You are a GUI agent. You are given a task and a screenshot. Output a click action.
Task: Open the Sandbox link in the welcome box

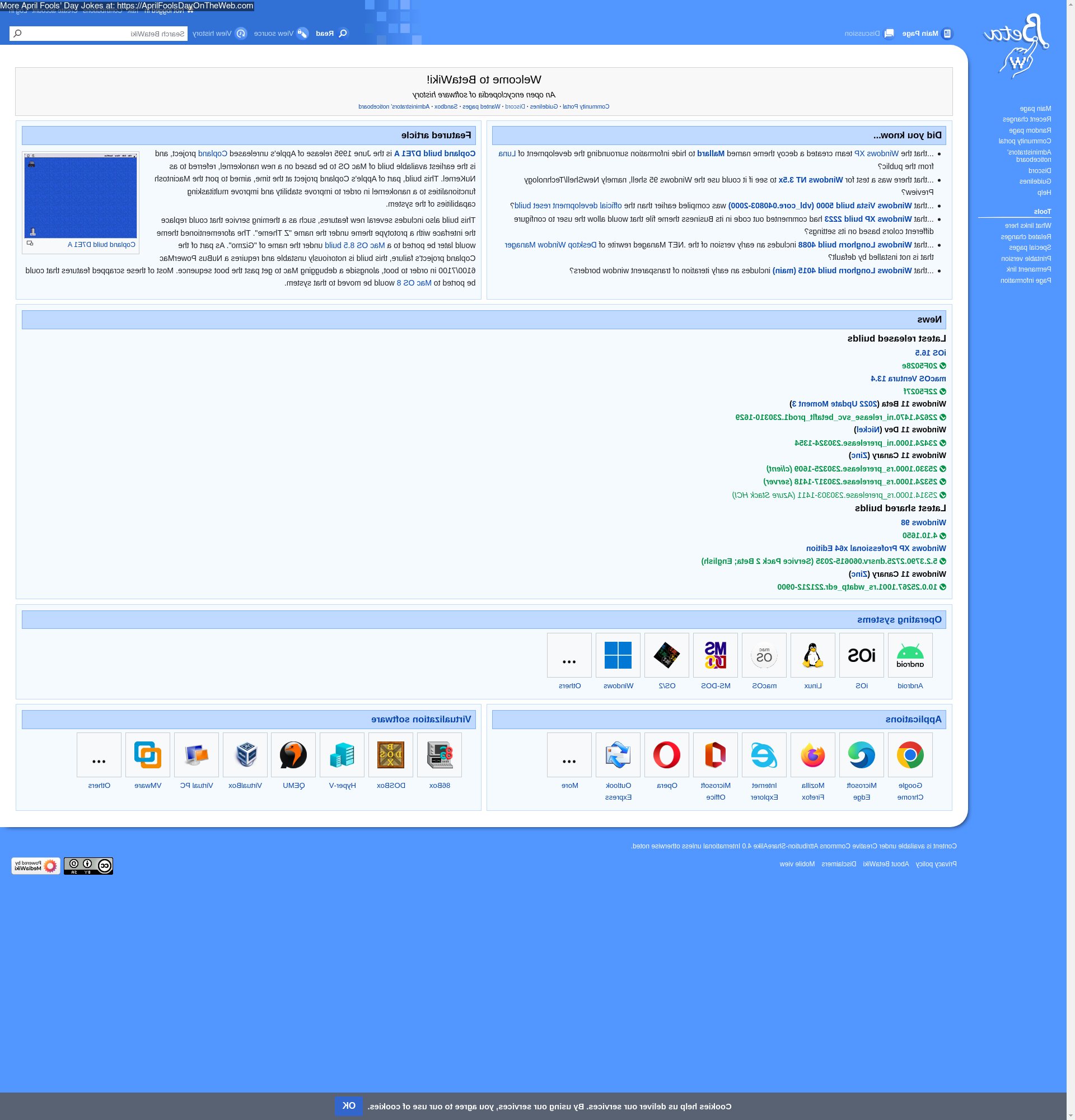446,107
